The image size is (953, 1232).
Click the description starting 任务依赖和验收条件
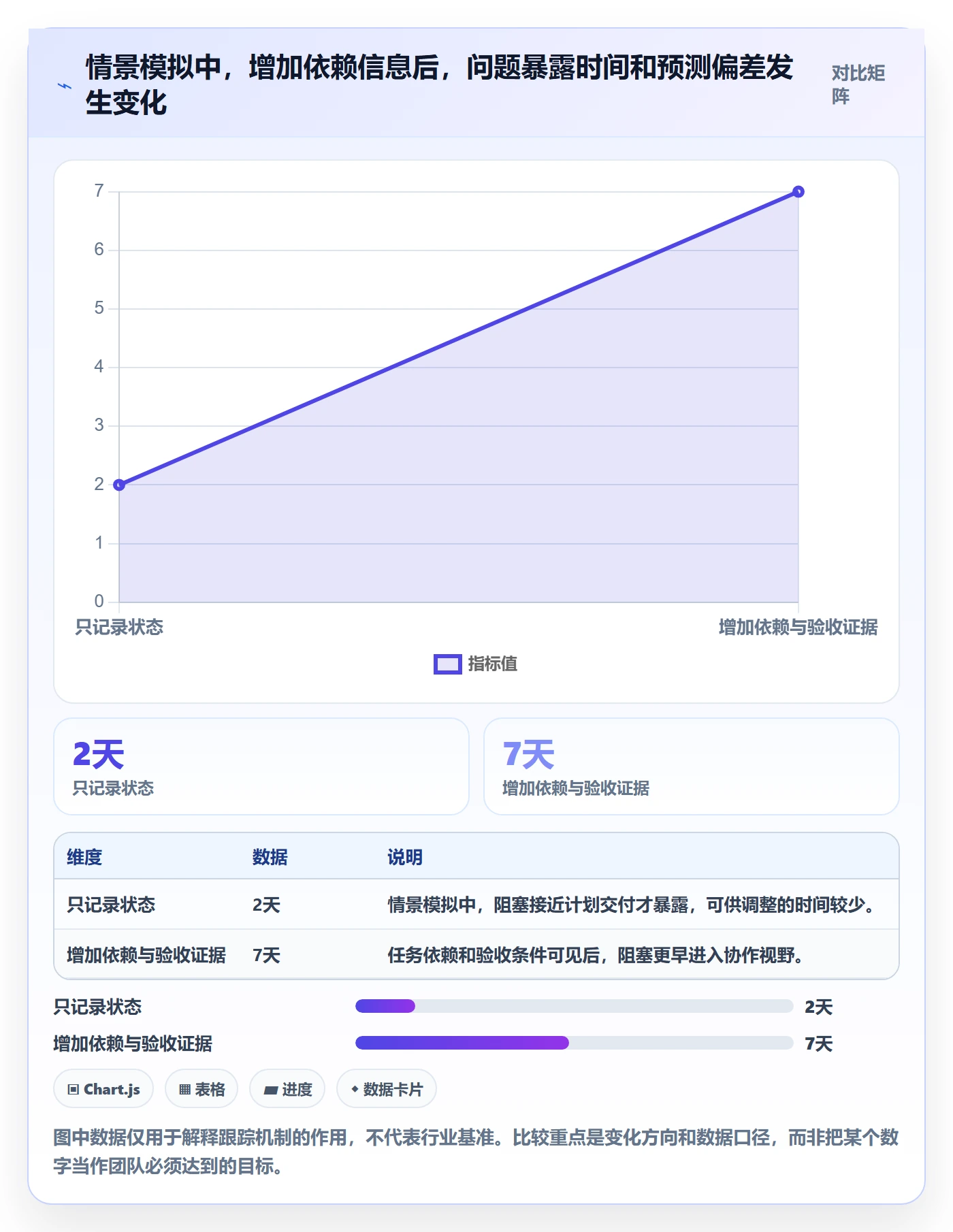click(x=597, y=955)
